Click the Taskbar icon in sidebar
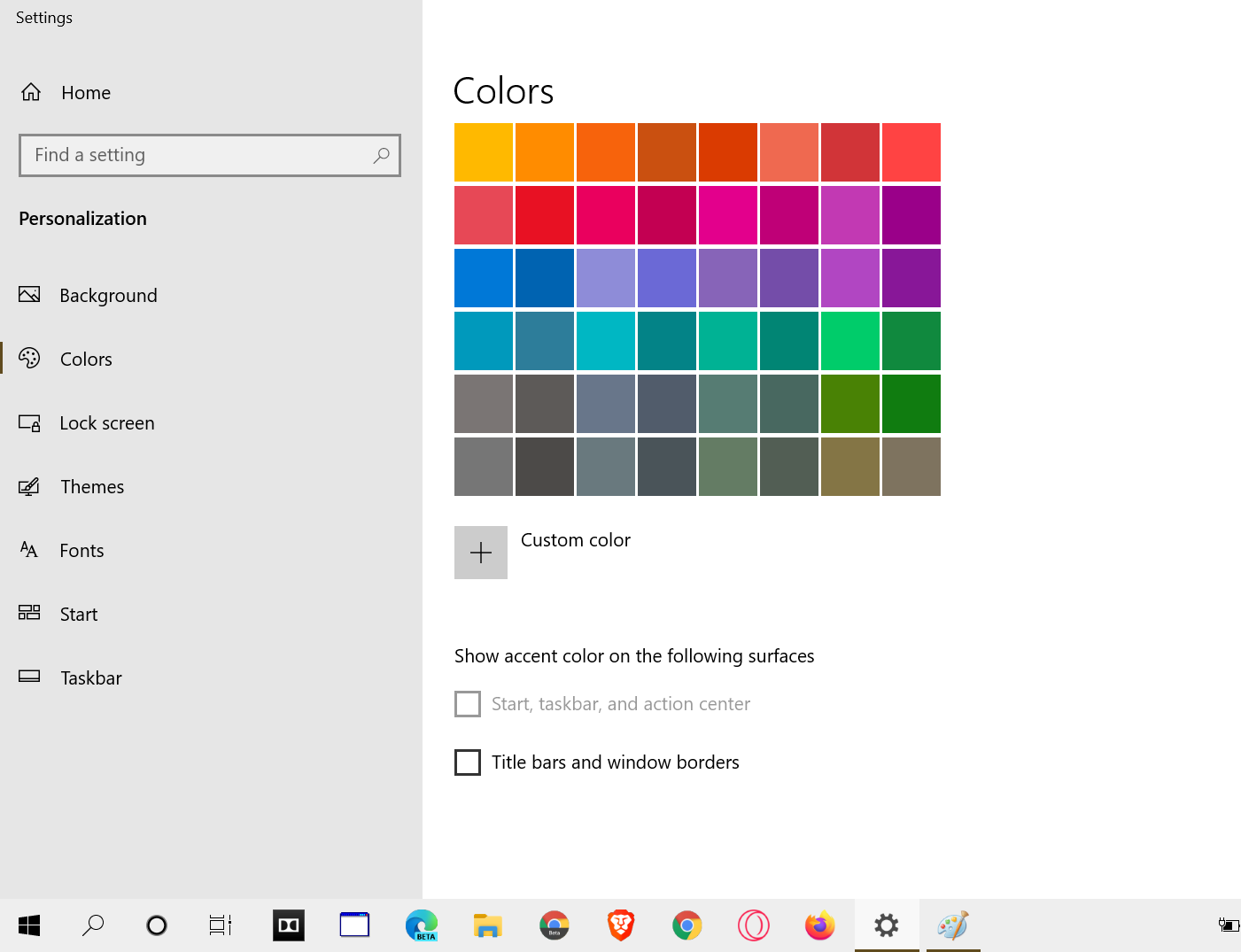The image size is (1241, 952). [x=29, y=677]
